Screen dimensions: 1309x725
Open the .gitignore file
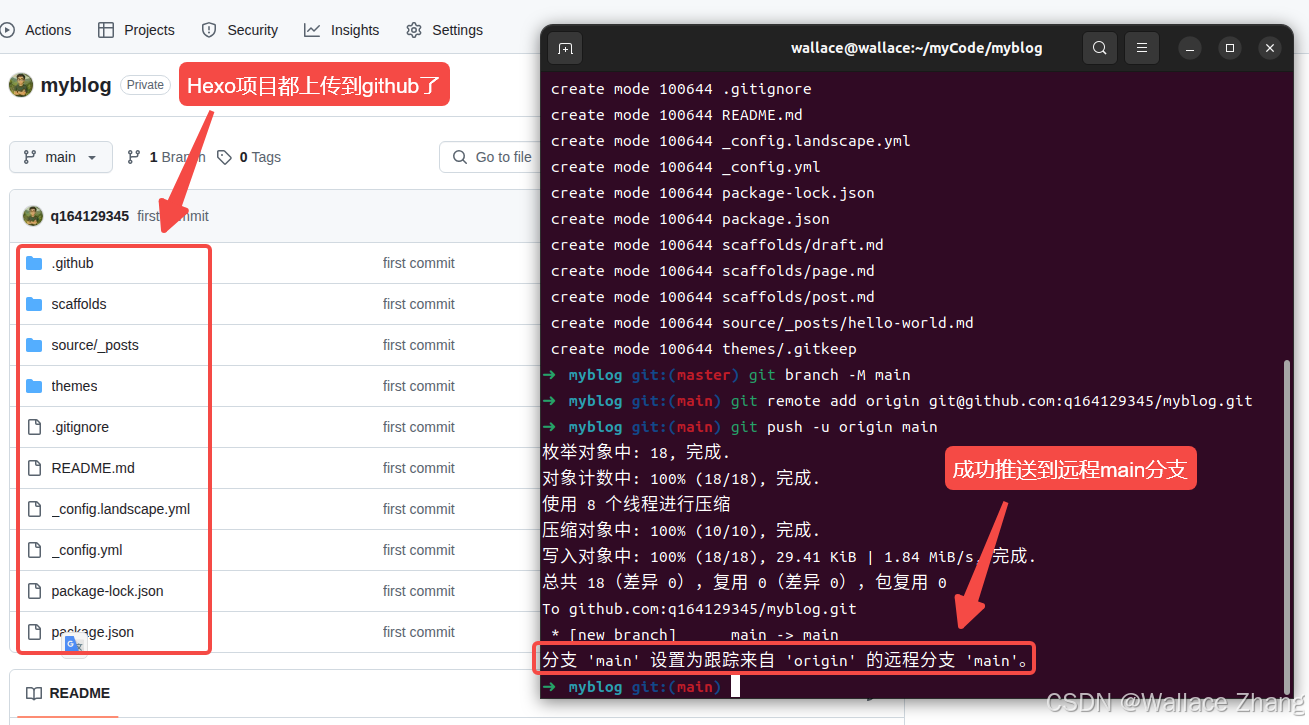[x=80, y=427]
